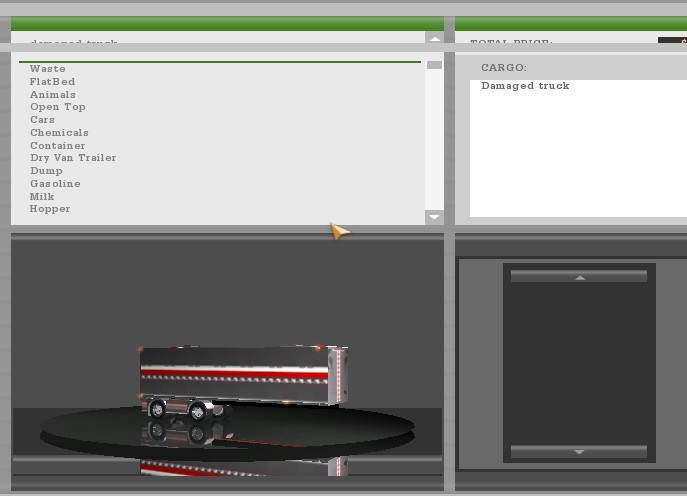Image resolution: width=687 pixels, height=496 pixels.
Task: Click the trailer 3D preview model
Action: (x=244, y=382)
